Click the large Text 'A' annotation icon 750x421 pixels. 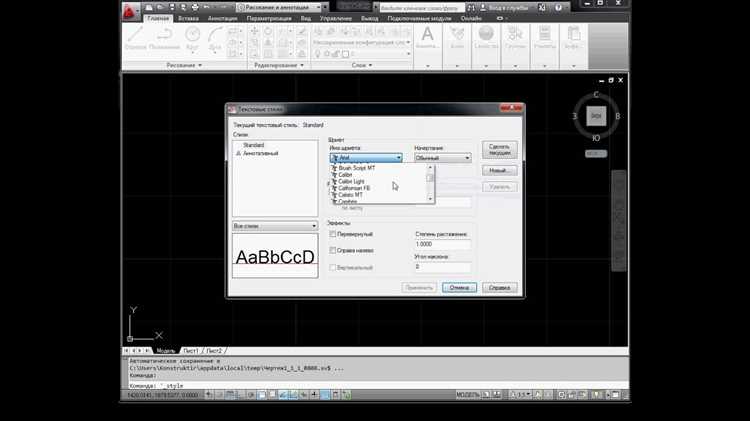point(428,34)
